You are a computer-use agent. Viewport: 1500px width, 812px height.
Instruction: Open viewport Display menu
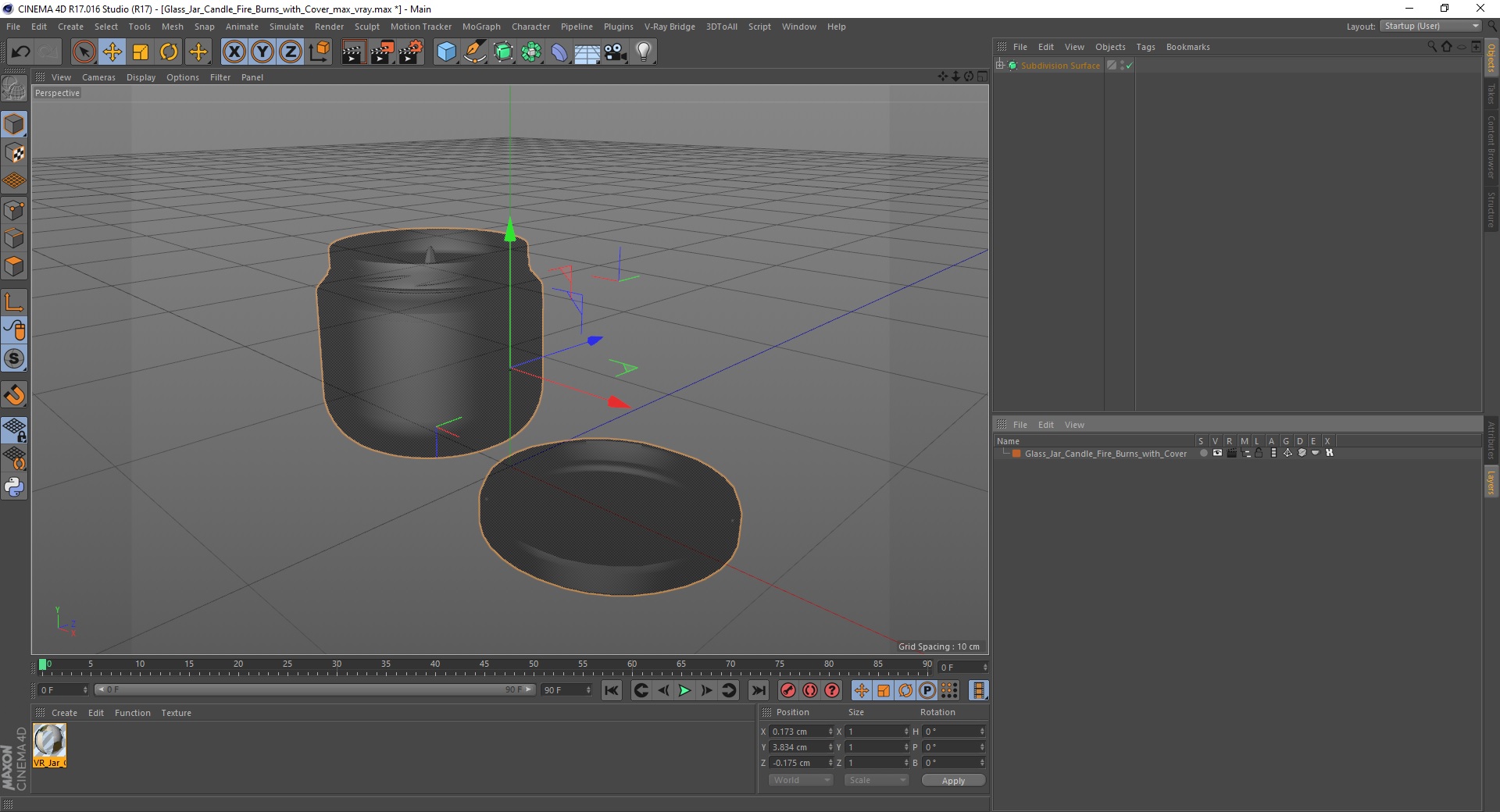[x=141, y=77]
